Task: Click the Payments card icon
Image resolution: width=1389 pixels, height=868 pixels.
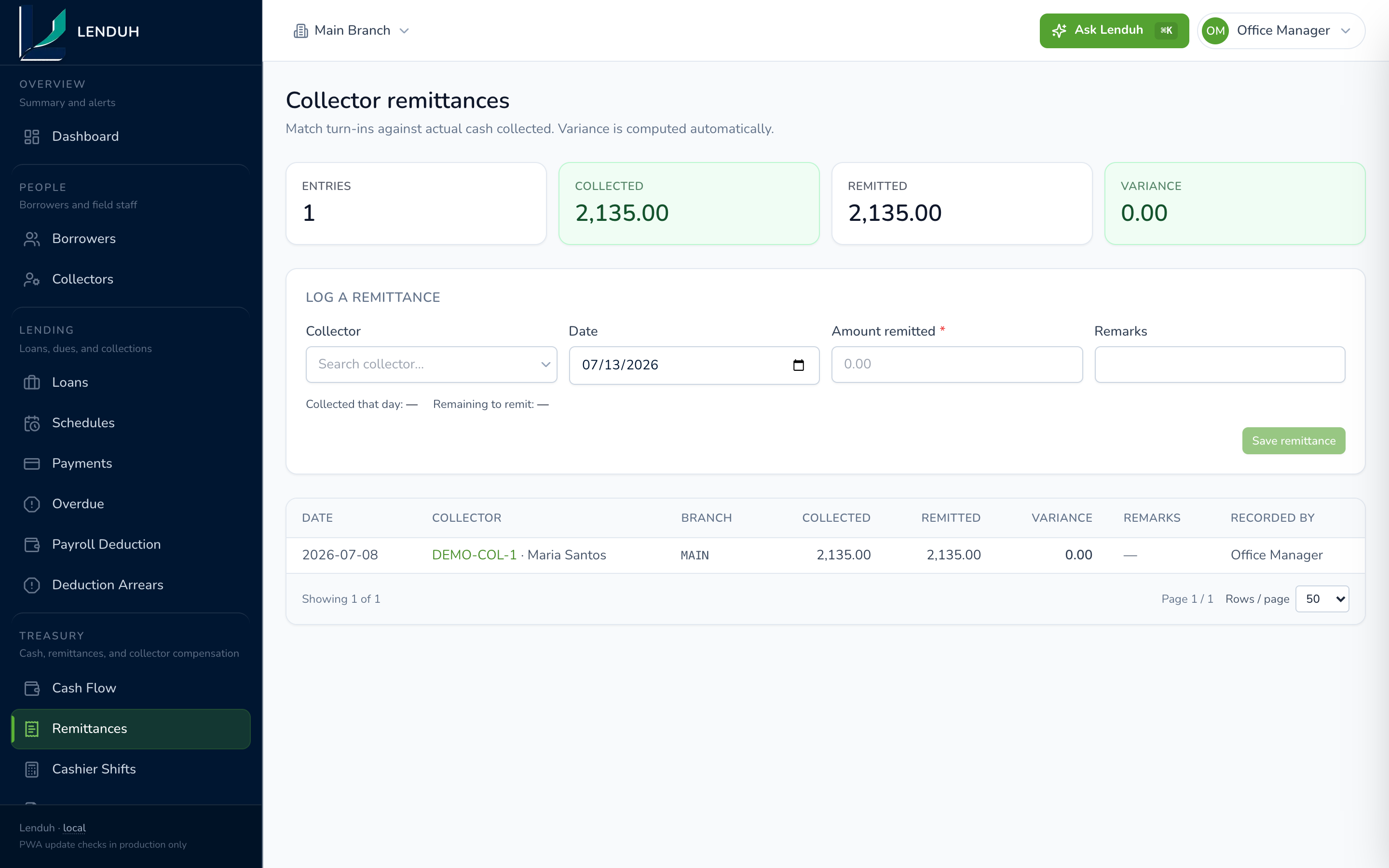Action: 31,463
